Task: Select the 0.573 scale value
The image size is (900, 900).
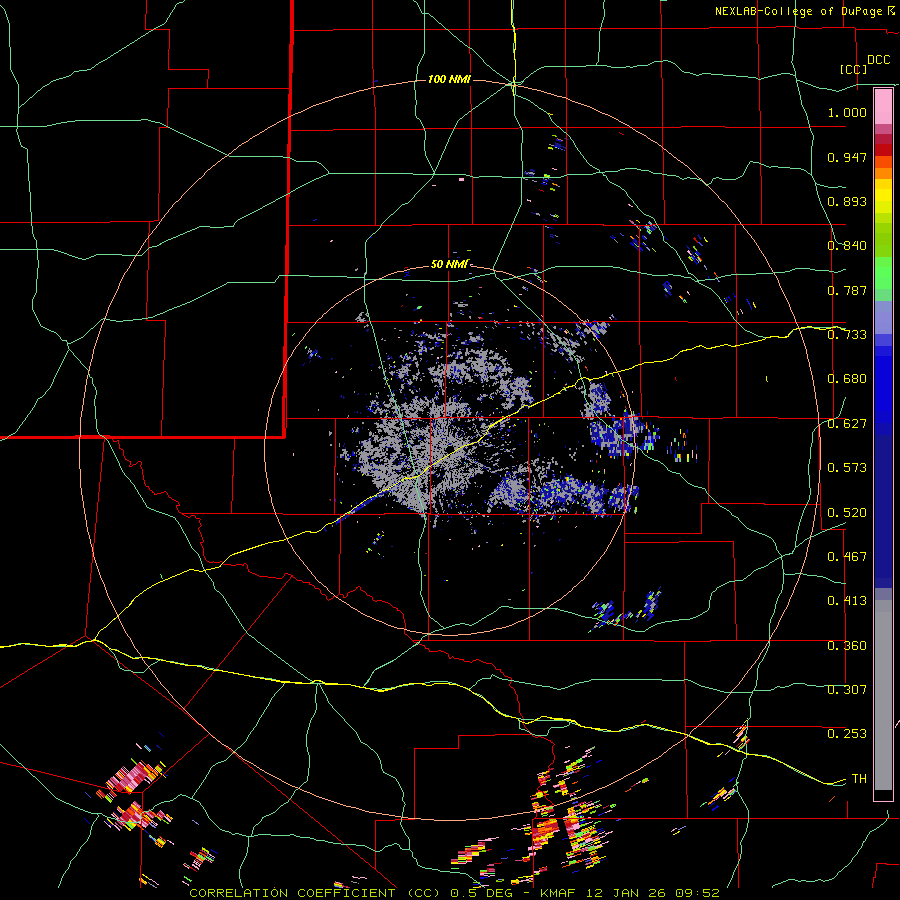Action: click(847, 468)
